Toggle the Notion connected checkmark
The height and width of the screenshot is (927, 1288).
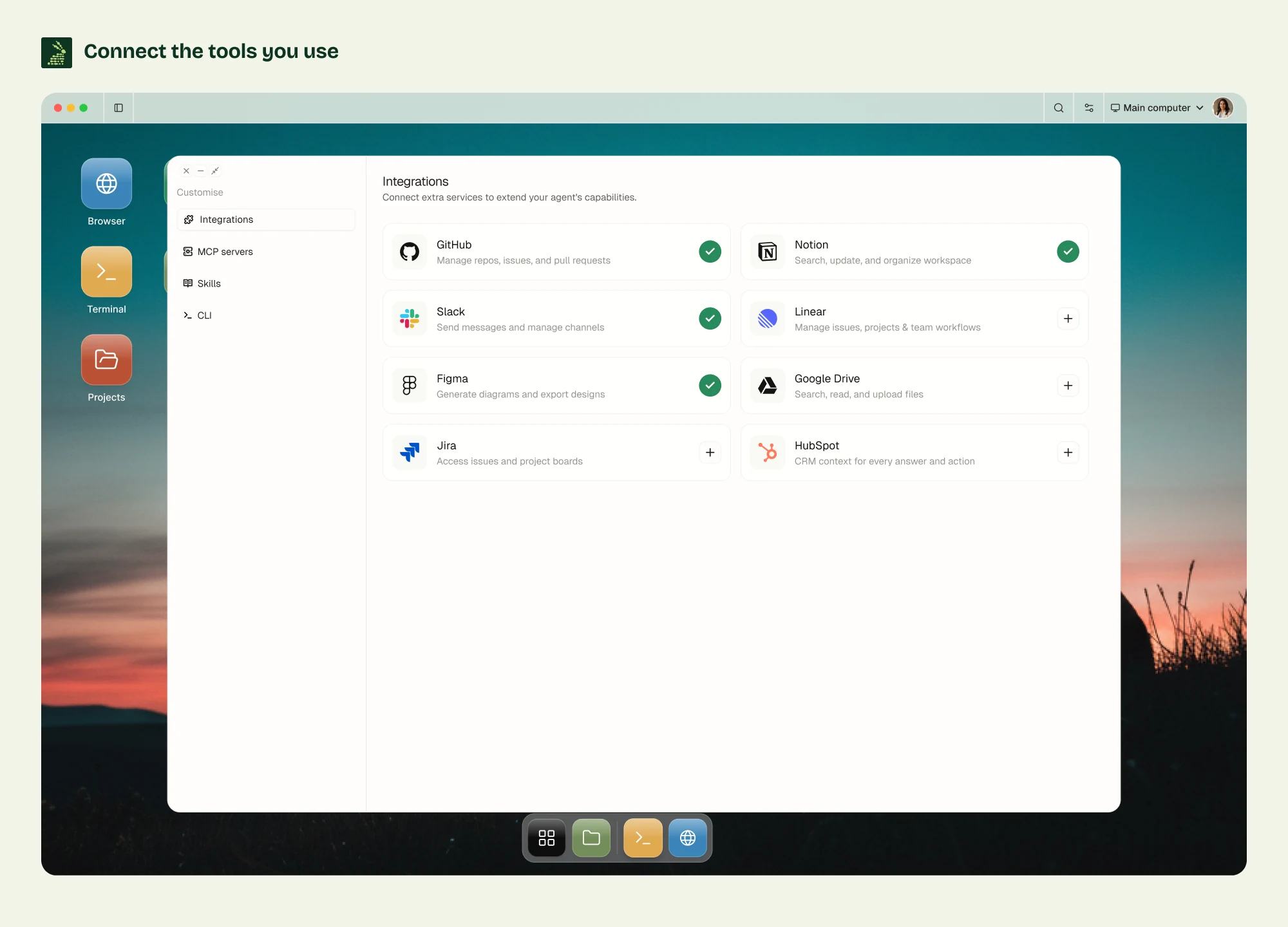coord(1068,252)
